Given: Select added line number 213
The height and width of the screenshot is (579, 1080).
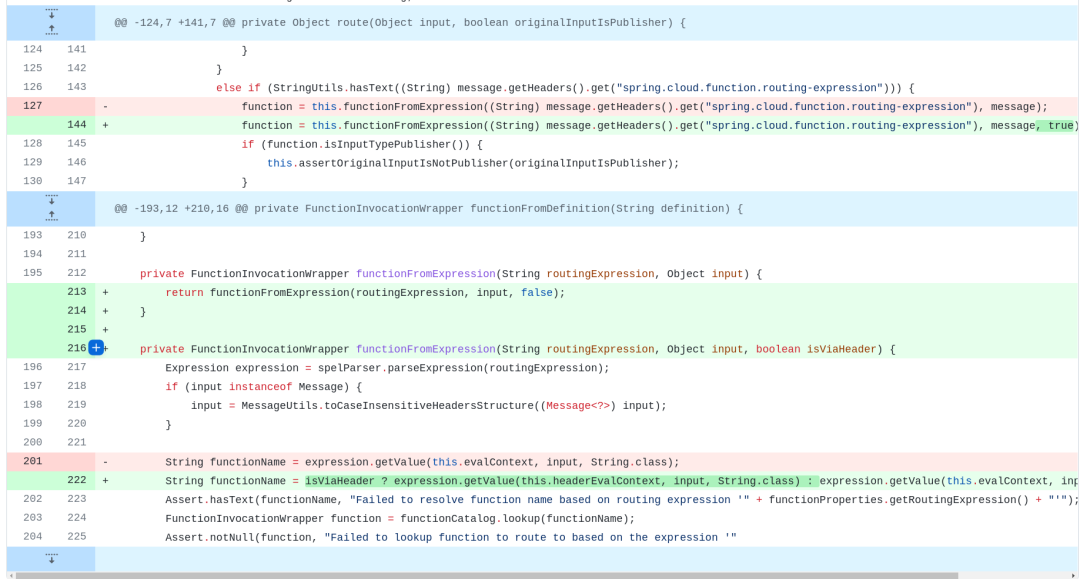Looking at the screenshot, I should tap(76, 292).
